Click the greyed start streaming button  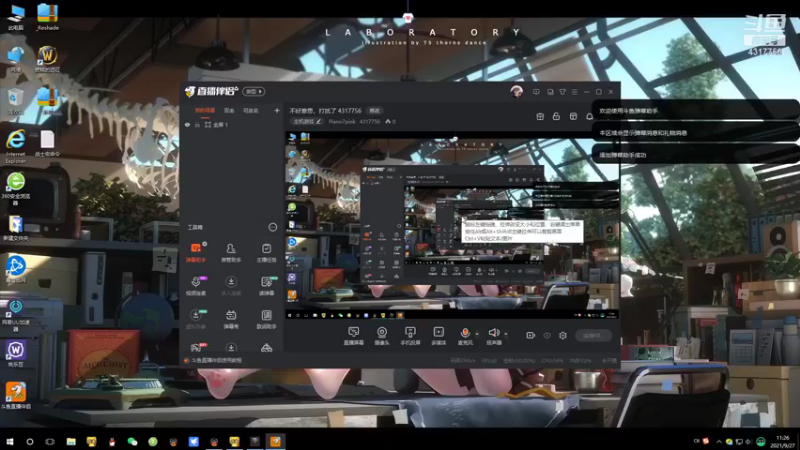pos(593,335)
